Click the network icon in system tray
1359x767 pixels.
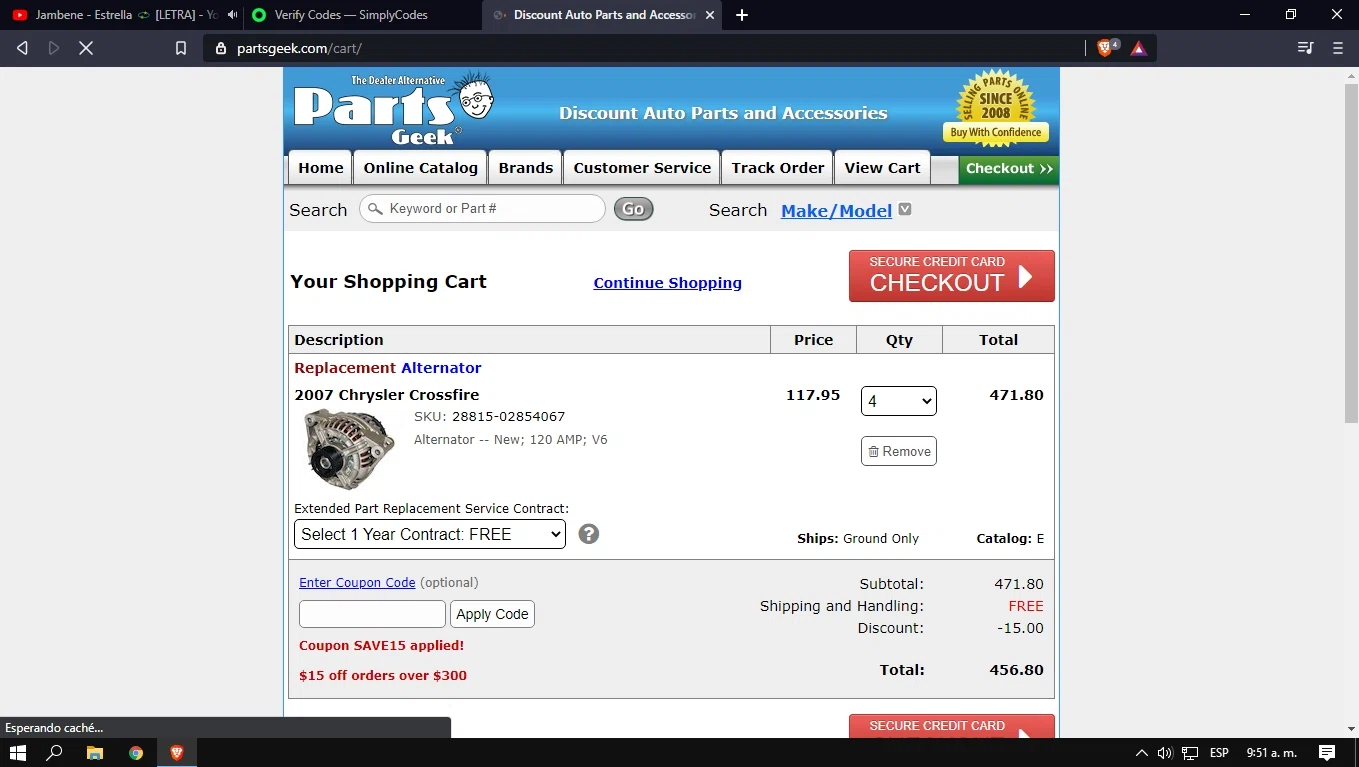[1190, 753]
